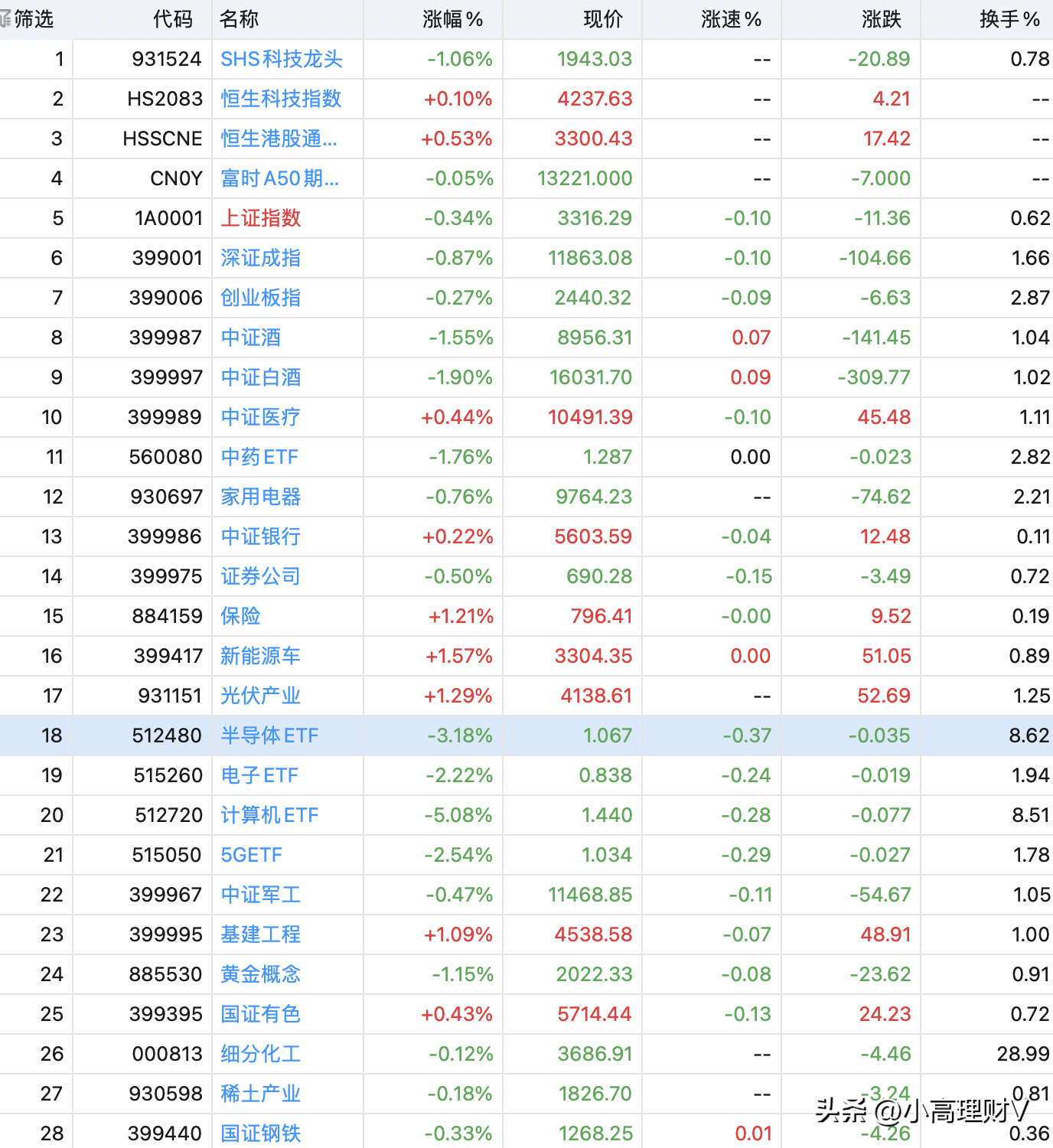
Task: Sort by 现价 column header
Action: click(603, 19)
